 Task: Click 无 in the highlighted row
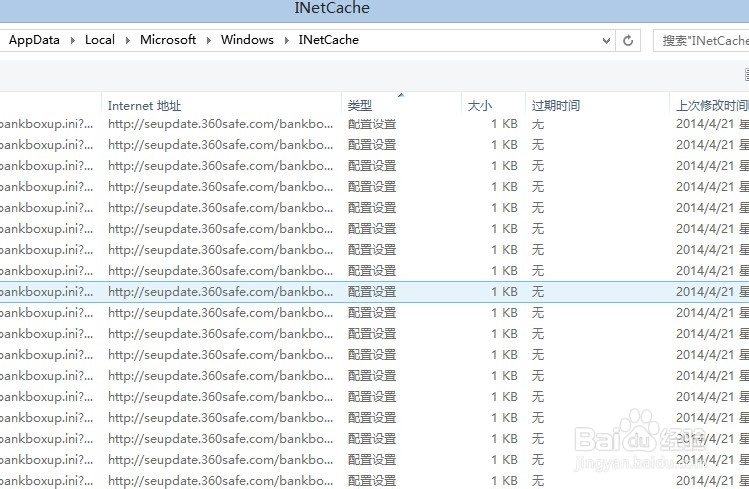point(538,292)
